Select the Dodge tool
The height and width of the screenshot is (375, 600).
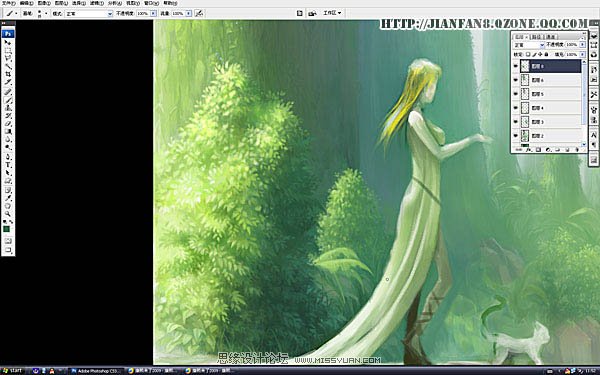8,147
